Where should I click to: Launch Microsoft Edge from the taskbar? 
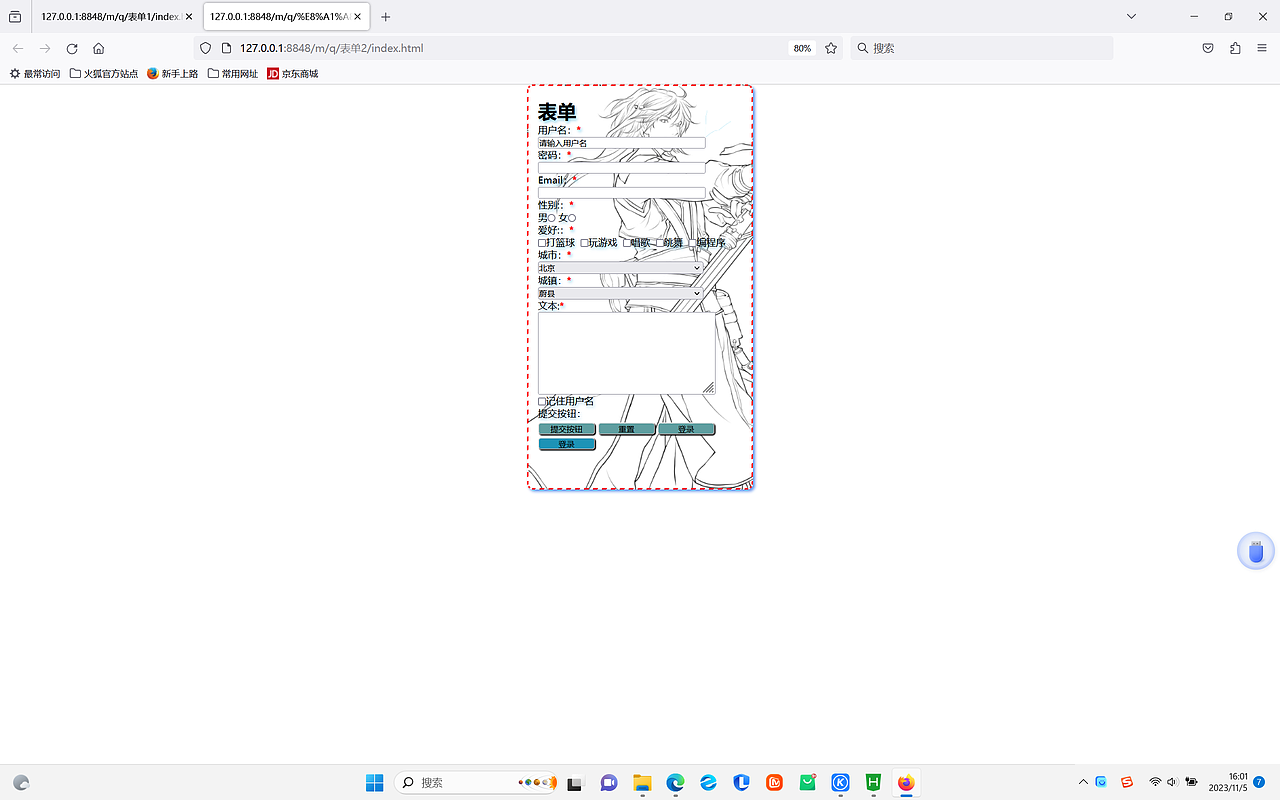point(675,782)
